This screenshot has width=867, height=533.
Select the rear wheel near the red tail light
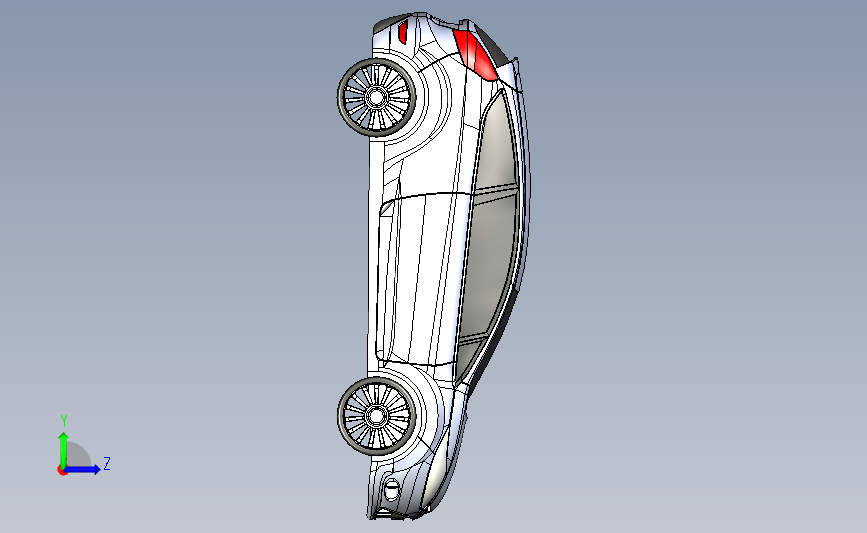(x=377, y=97)
